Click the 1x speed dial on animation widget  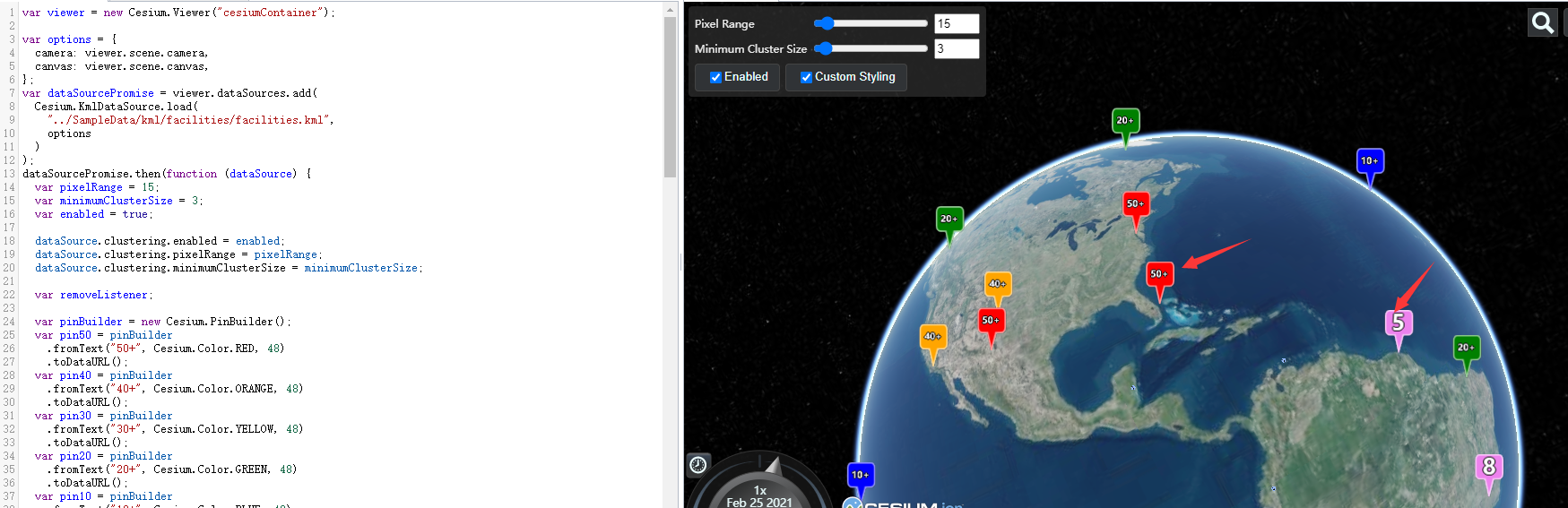coord(760,489)
